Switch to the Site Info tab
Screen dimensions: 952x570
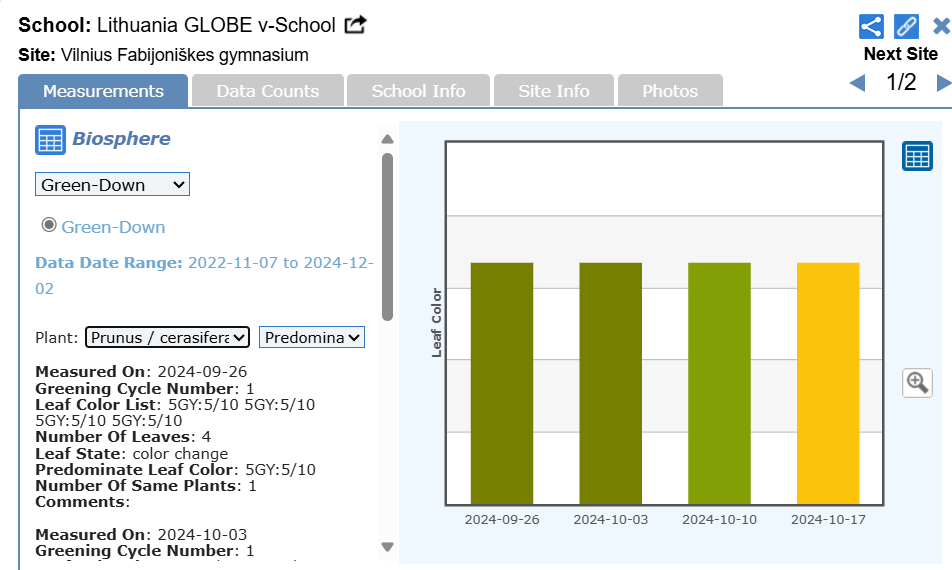pos(554,91)
